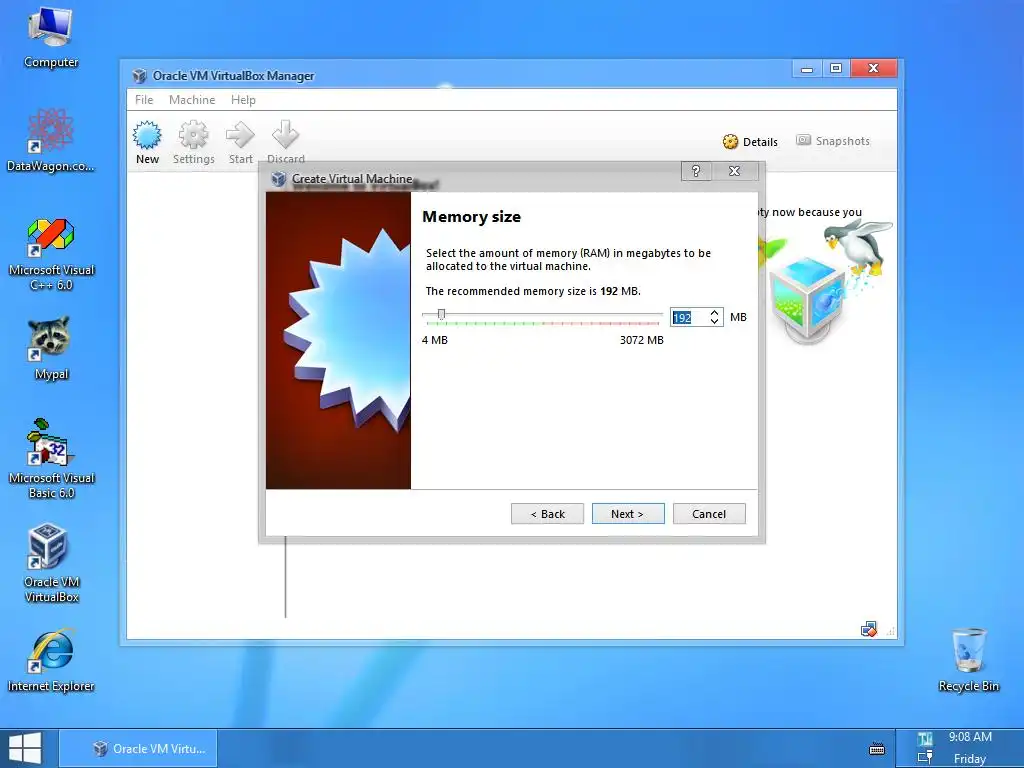Close the Create Virtual Machine dialog

pos(735,171)
